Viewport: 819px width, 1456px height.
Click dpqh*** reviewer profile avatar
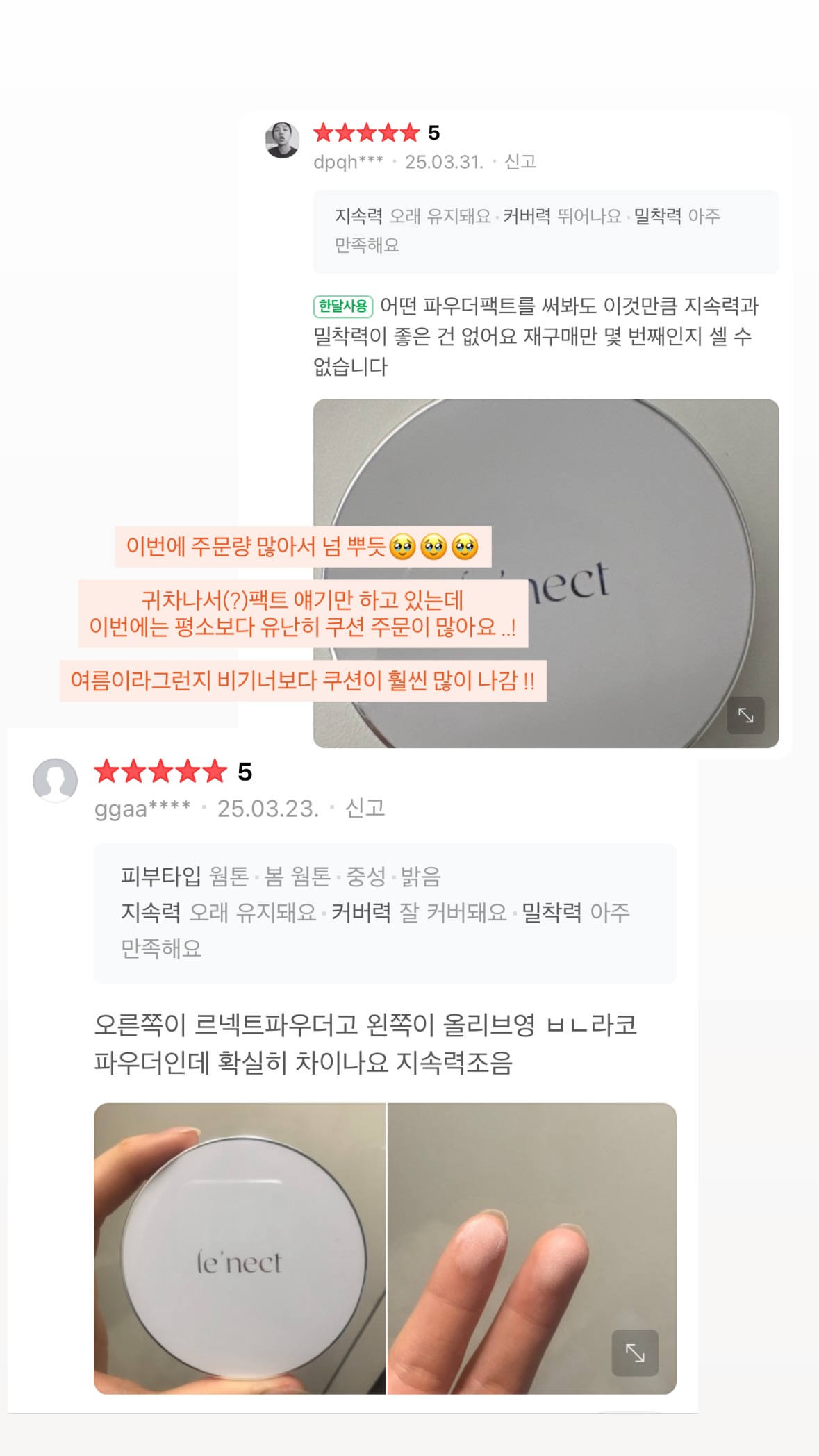point(282,140)
